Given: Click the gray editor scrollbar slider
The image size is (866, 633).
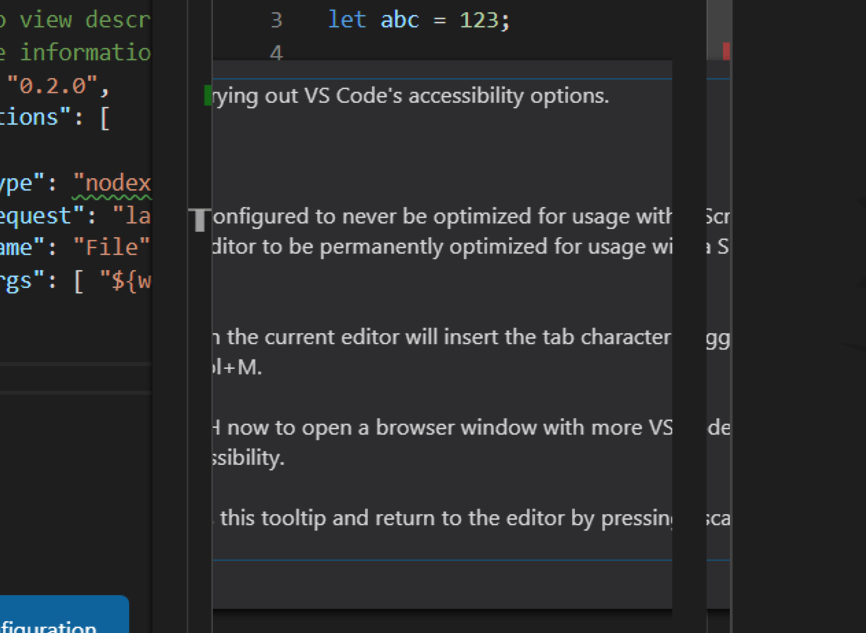Looking at the screenshot, I should pos(720,29).
